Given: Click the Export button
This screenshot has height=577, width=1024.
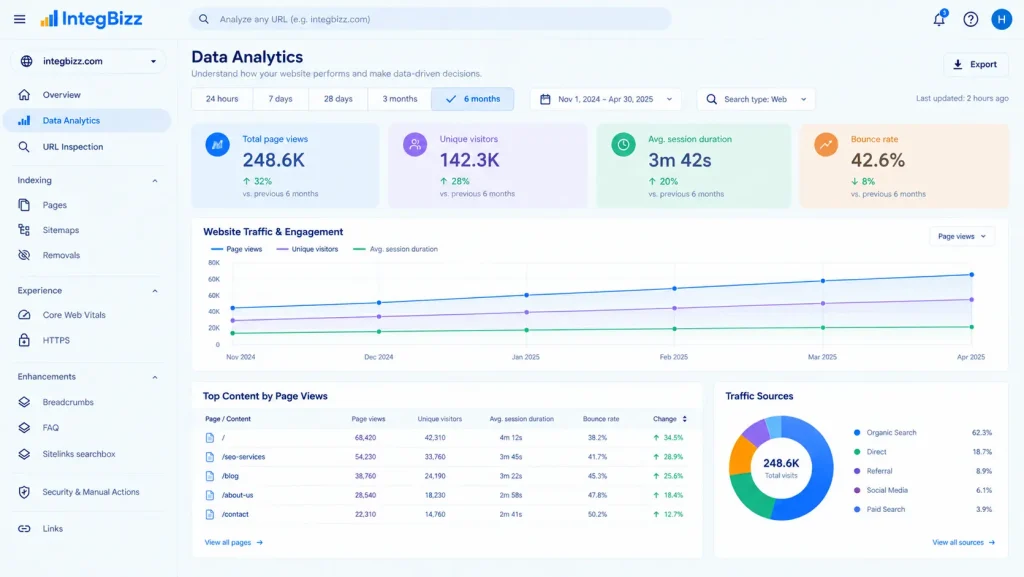Looking at the screenshot, I should pos(976,64).
